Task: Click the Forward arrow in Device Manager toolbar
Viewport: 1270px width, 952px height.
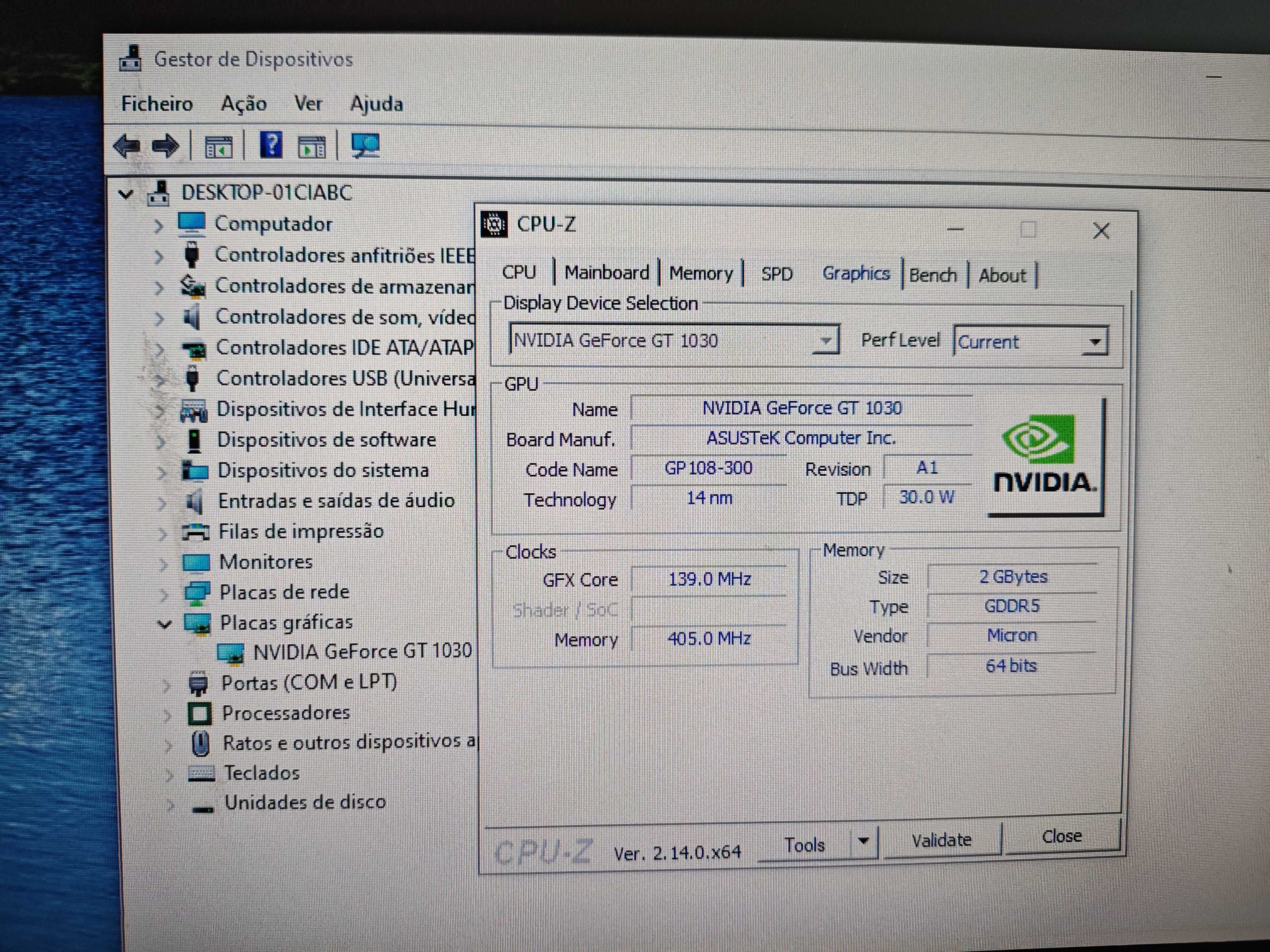Action: tap(166, 146)
